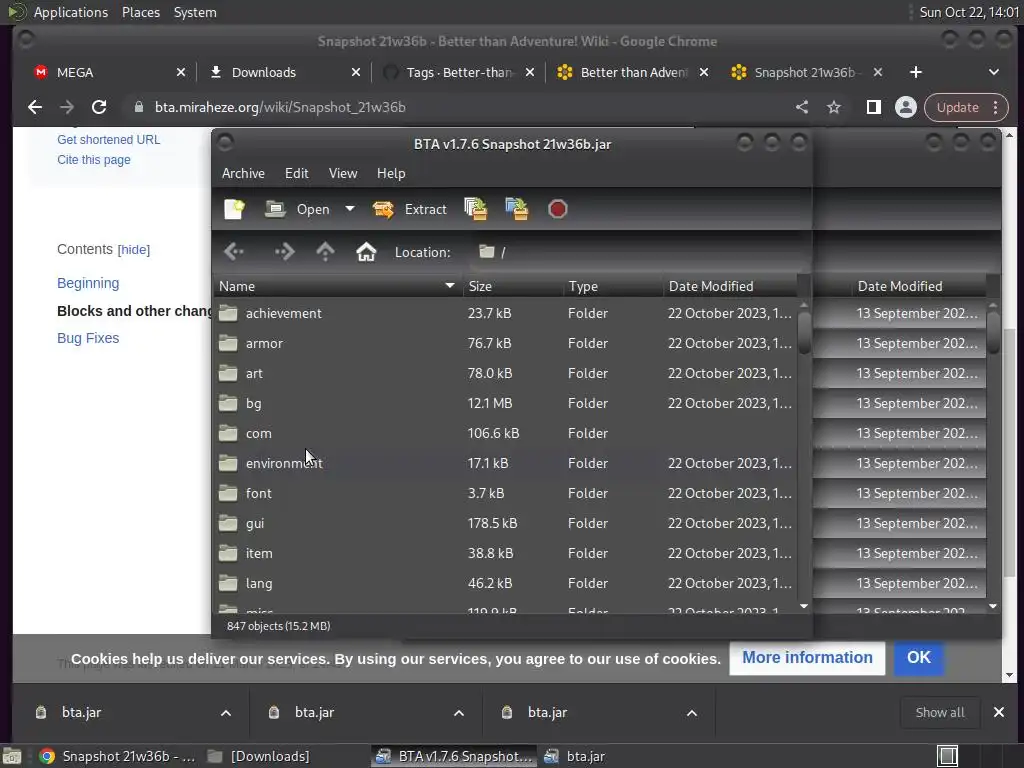Click More information on cookie banner
This screenshot has width=1024, height=768.
click(x=807, y=658)
